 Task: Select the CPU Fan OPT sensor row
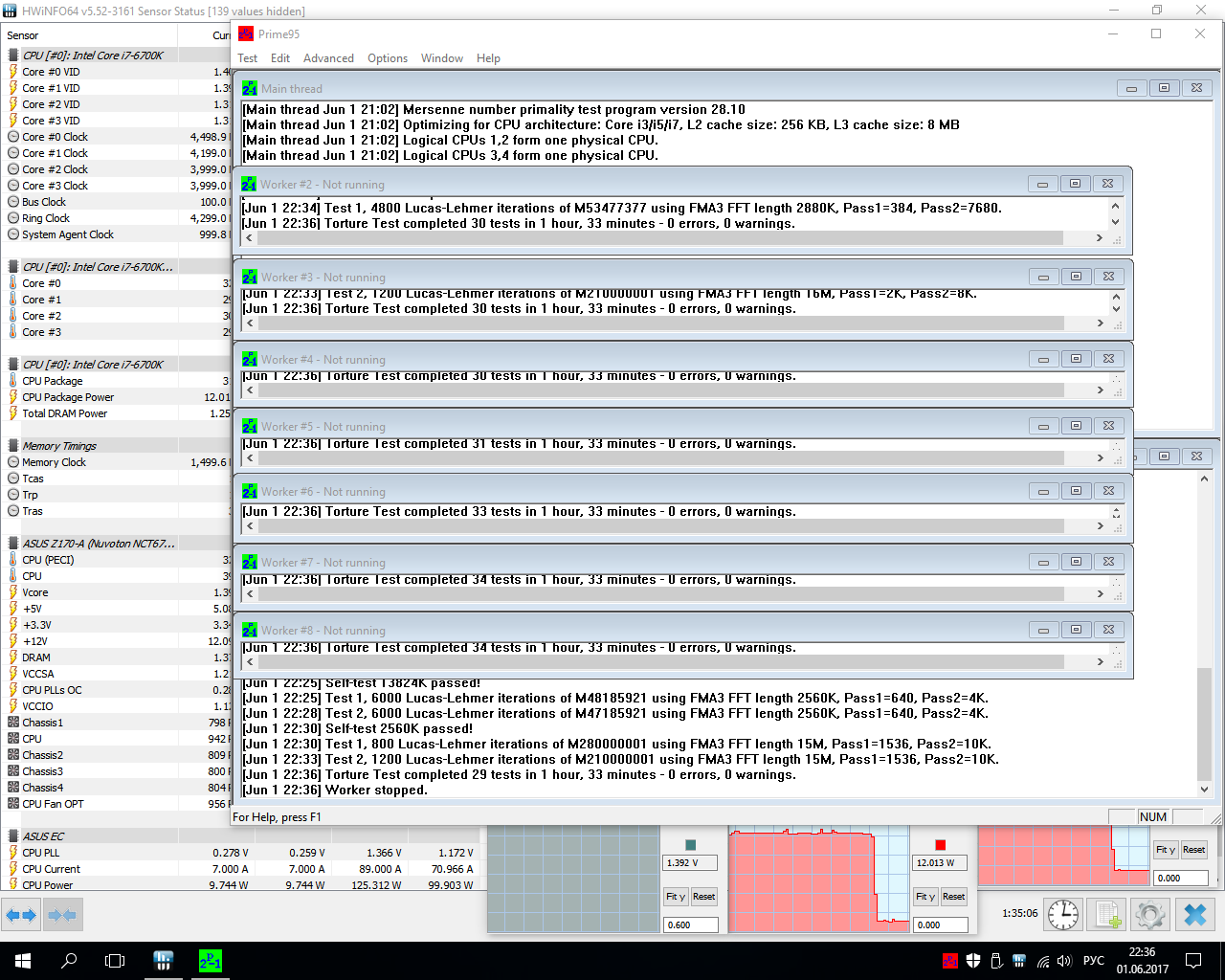tap(117, 804)
